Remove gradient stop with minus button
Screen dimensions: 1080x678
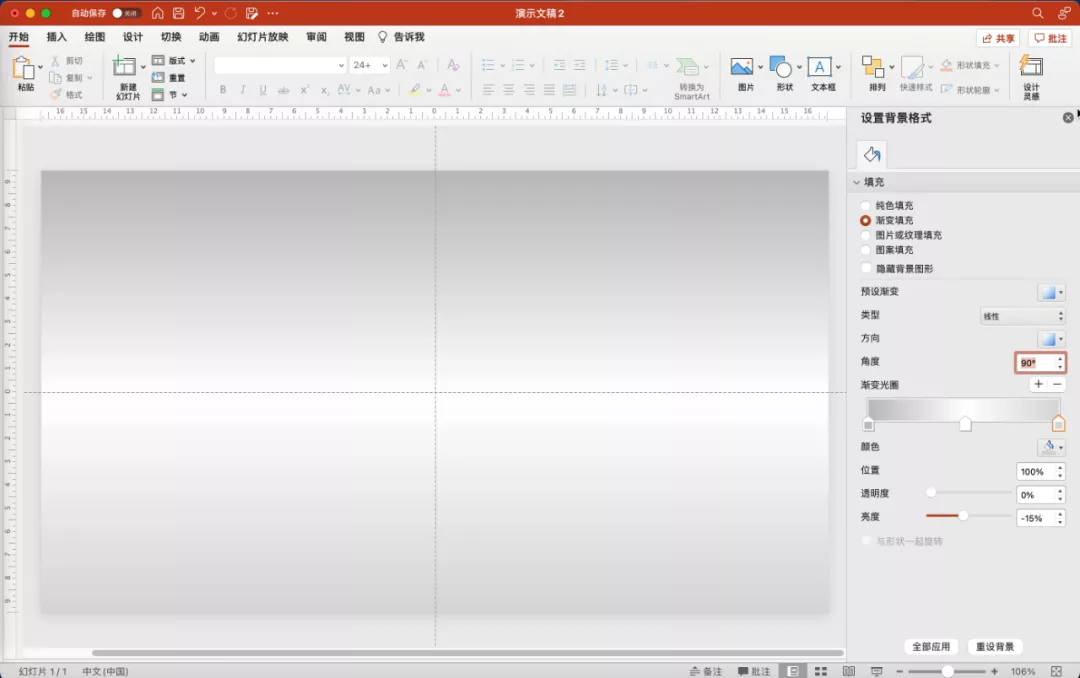(1057, 384)
